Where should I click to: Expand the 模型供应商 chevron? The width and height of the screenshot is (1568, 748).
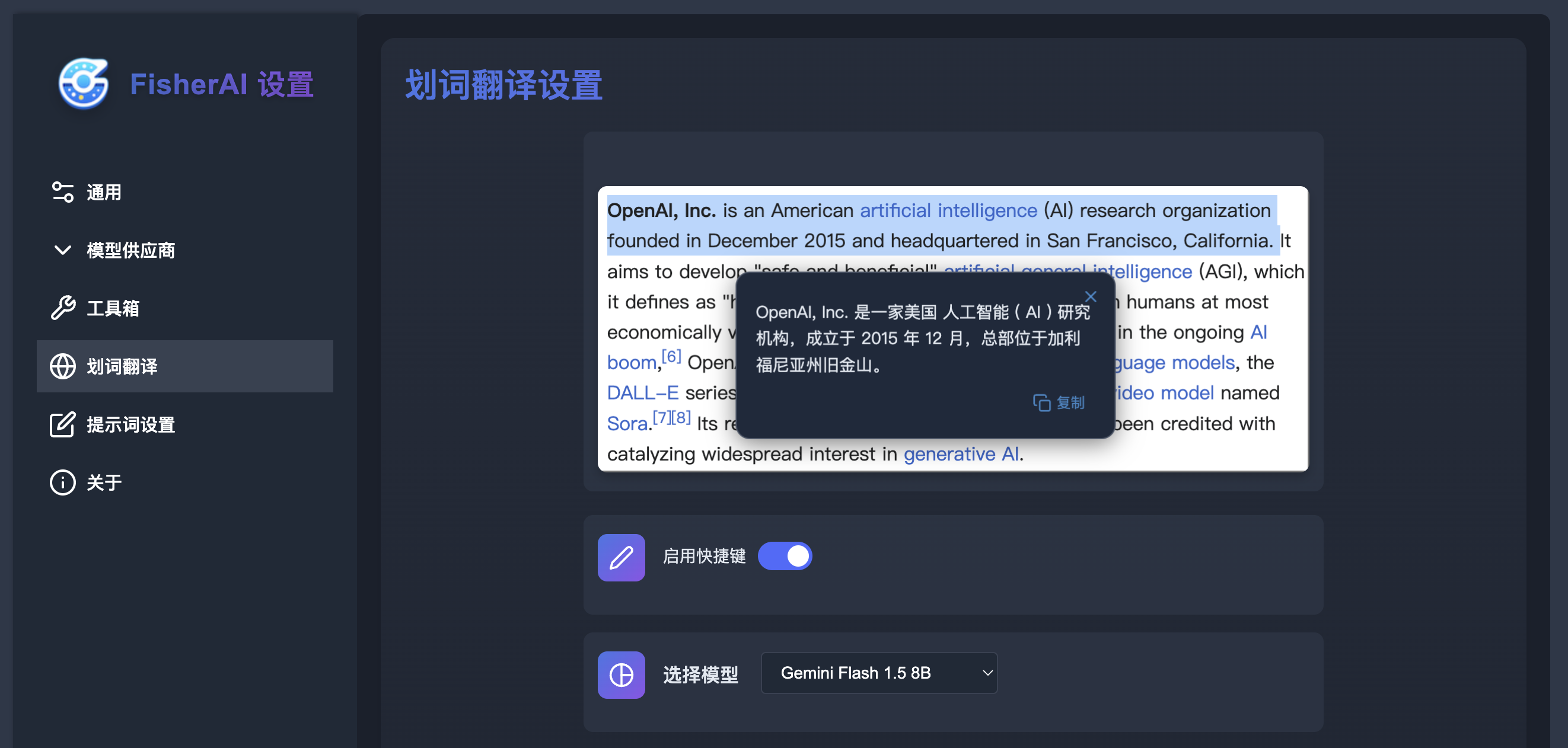(63, 250)
